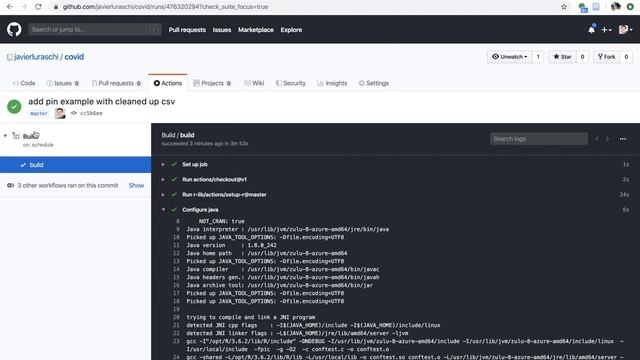This screenshot has width=640, height=360.
Task: Switch to the Code tab
Action: click(x=24, y=83)
